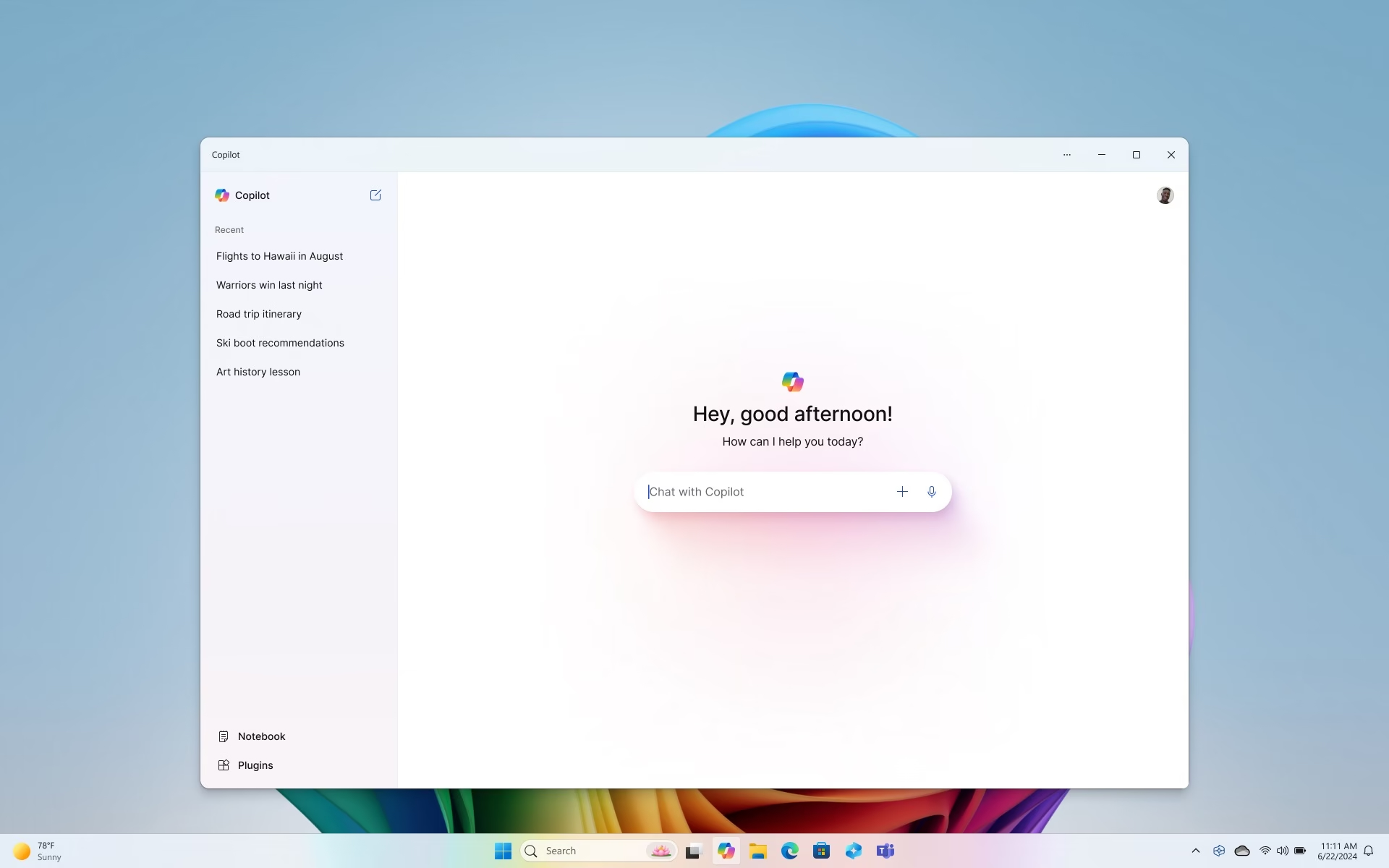Click the user profile avatar icon
1389x868 pixels.
1165,195
